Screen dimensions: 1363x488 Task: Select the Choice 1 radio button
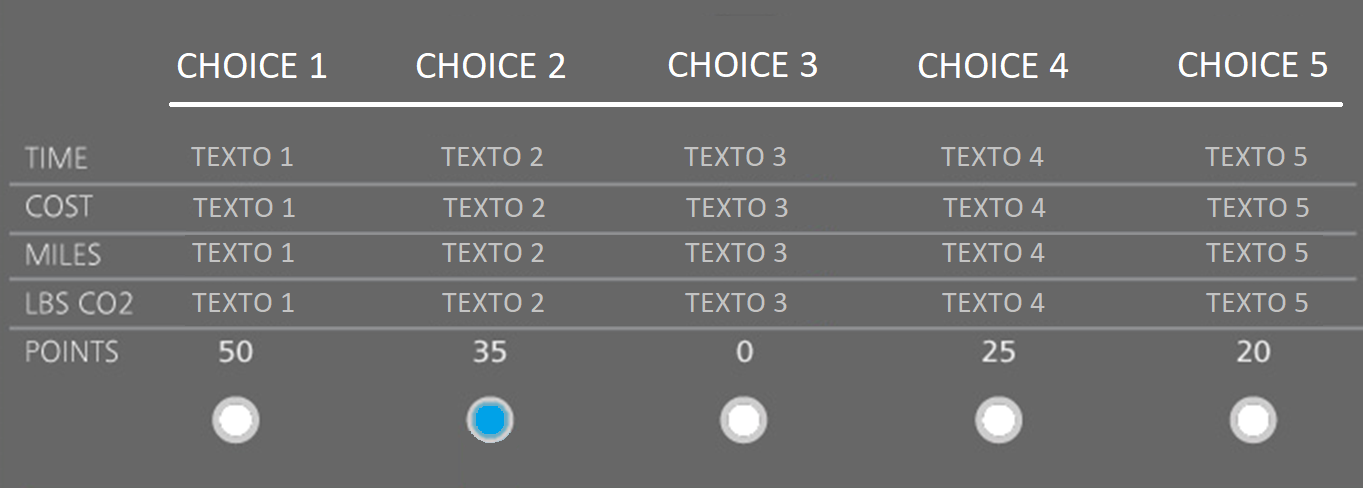coord(236,421)
